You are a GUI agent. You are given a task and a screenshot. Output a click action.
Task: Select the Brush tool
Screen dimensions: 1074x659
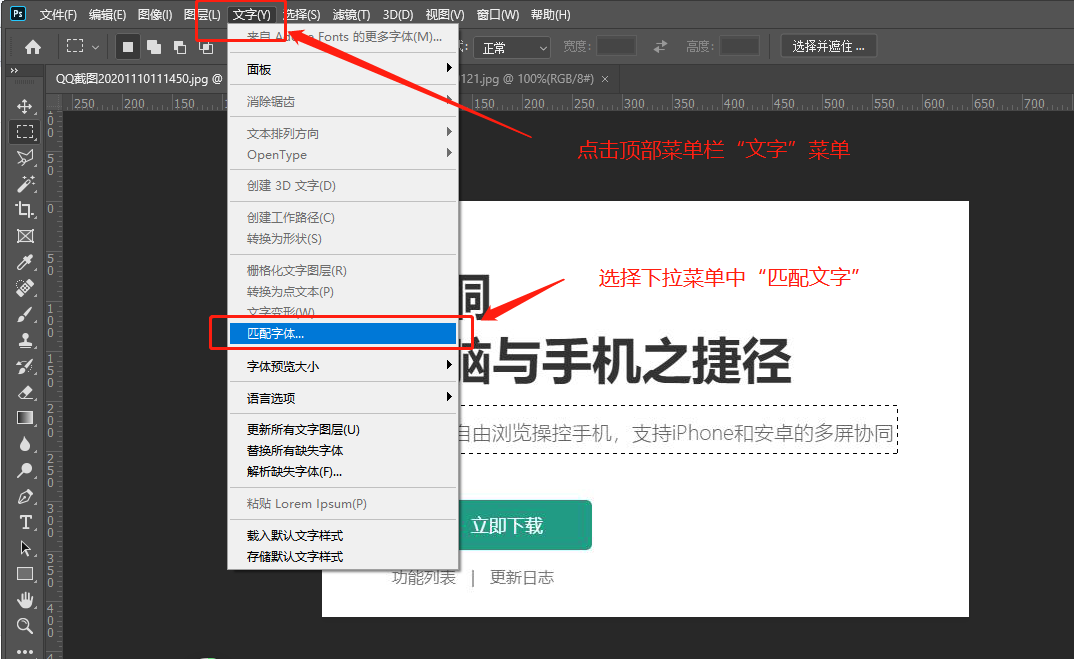[25, 314]
